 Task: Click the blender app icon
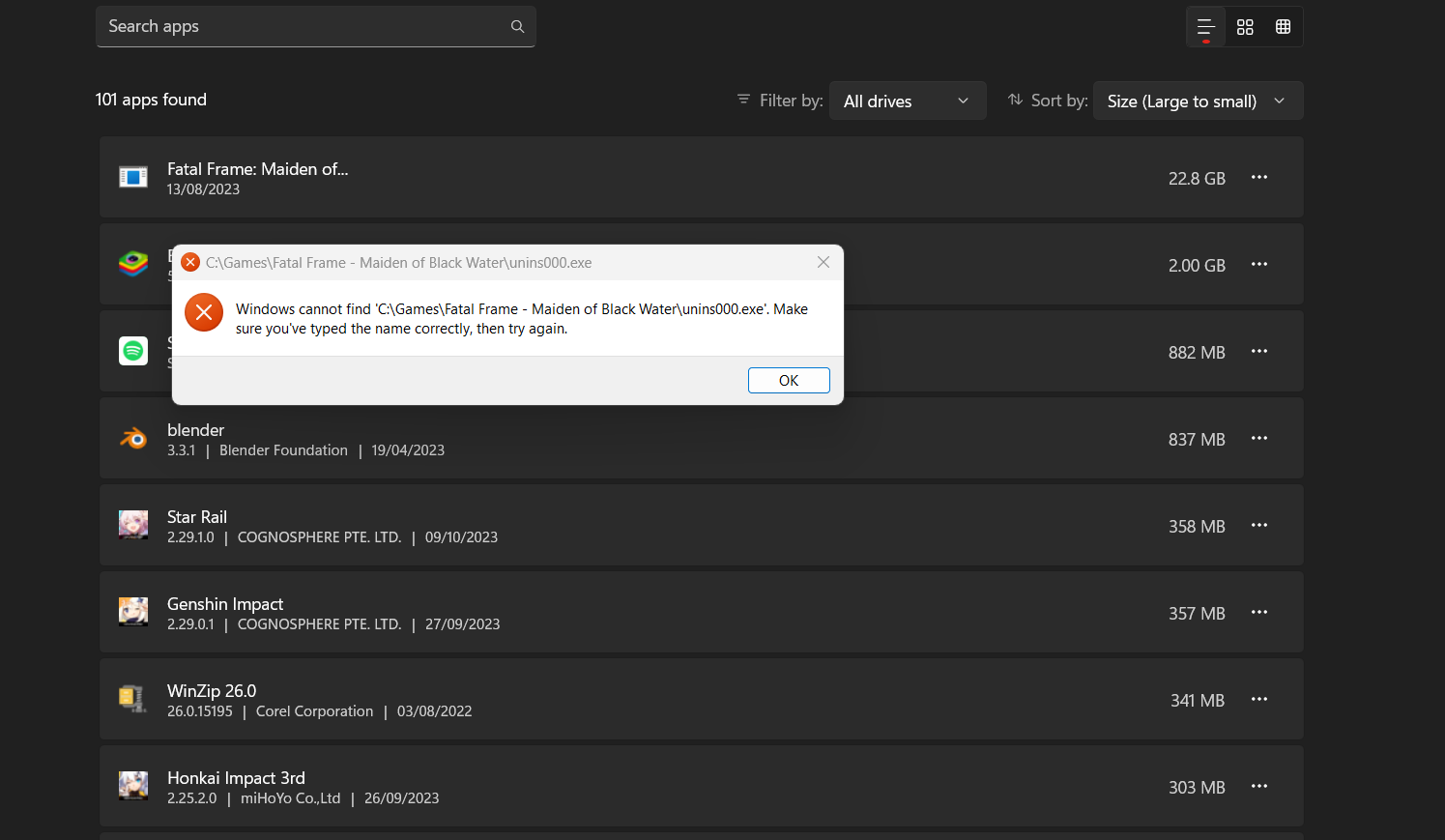(x=133, y=439)
